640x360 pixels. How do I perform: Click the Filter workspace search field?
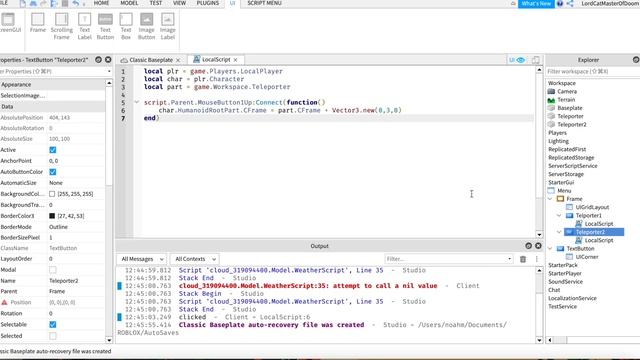click(593, 71)
